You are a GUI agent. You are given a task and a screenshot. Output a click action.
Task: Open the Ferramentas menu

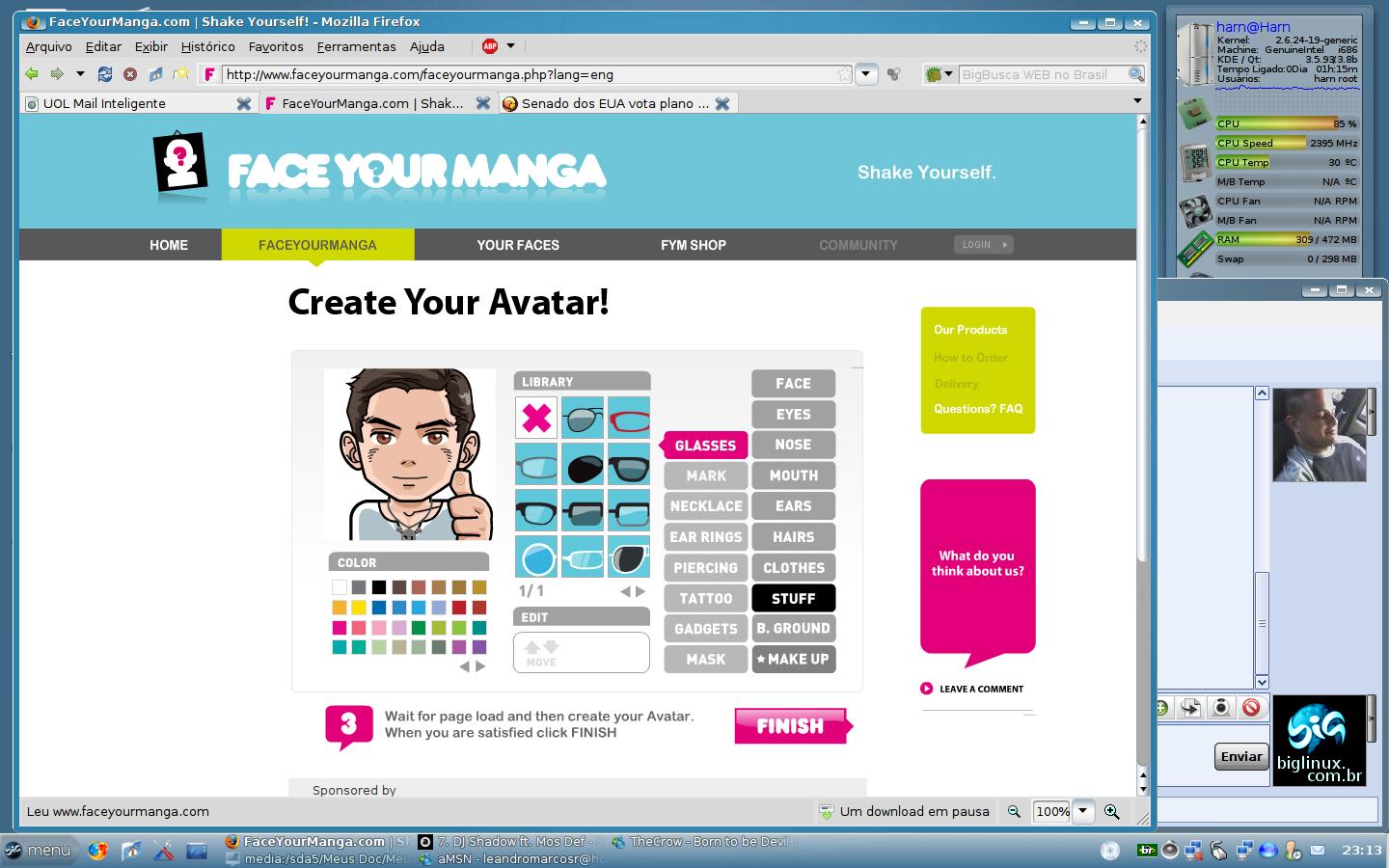coord(356,46)
